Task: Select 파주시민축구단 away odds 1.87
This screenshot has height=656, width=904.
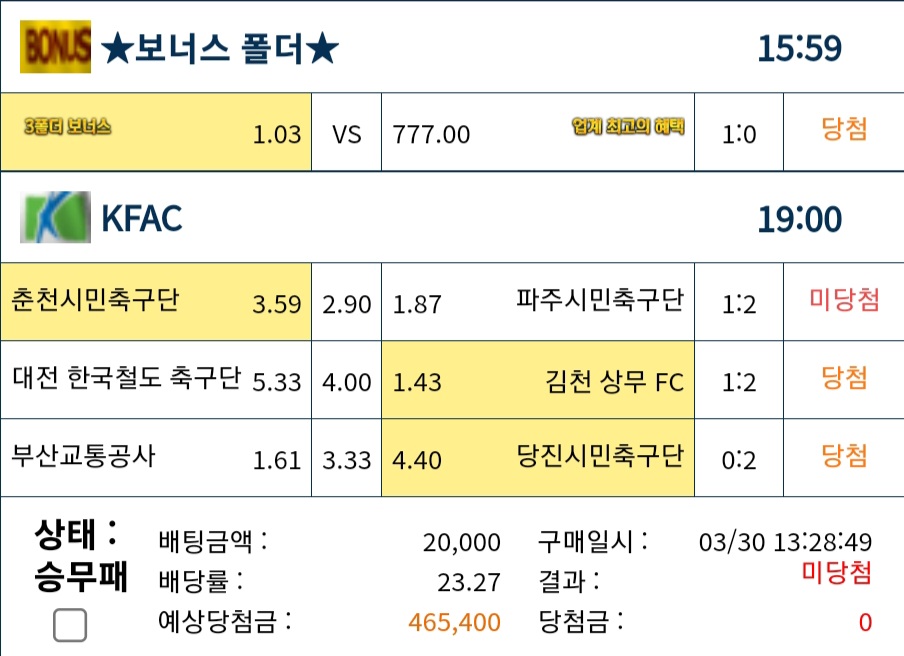Action: 538,301
